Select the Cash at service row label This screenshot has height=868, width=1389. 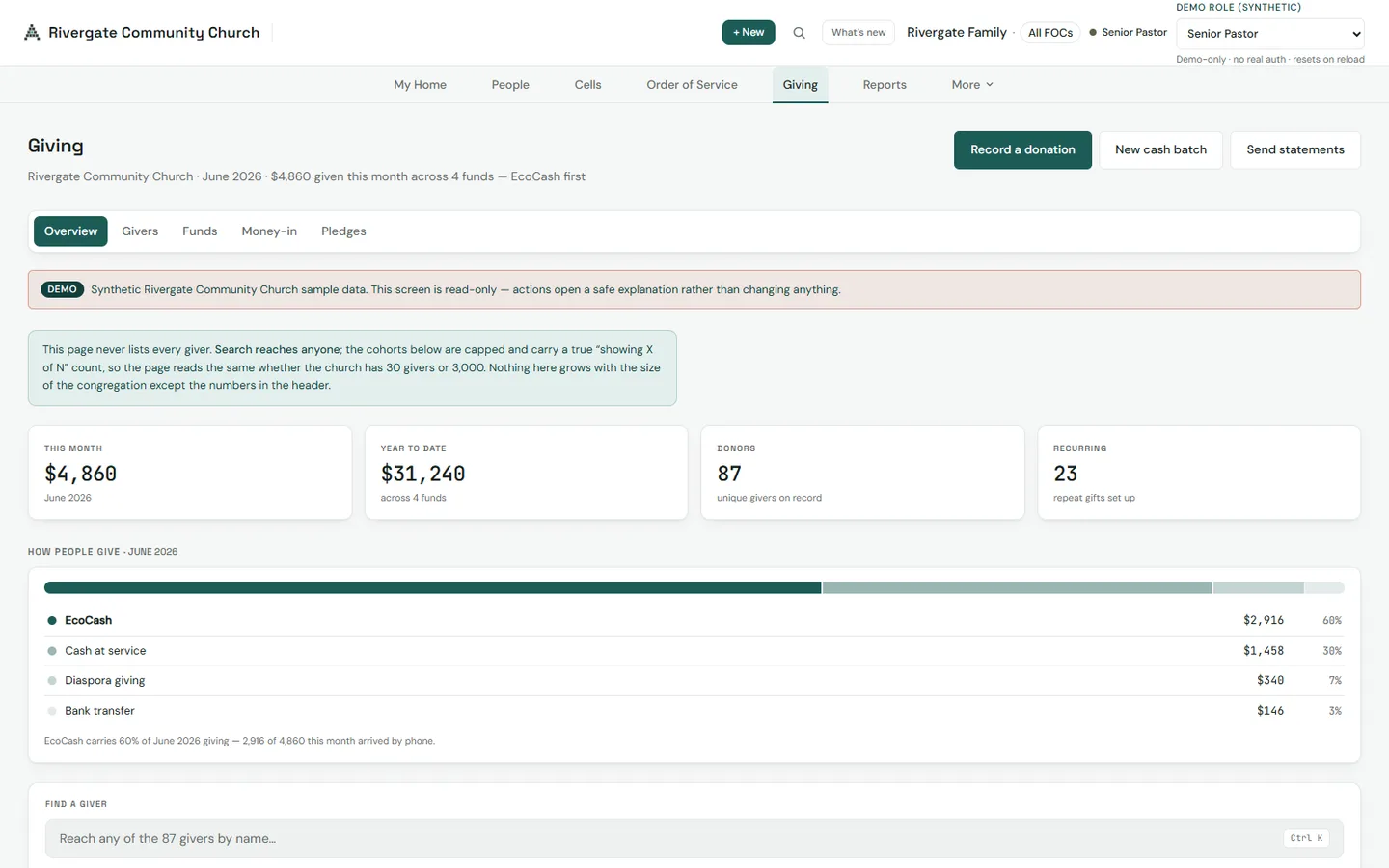pos(105,651)
